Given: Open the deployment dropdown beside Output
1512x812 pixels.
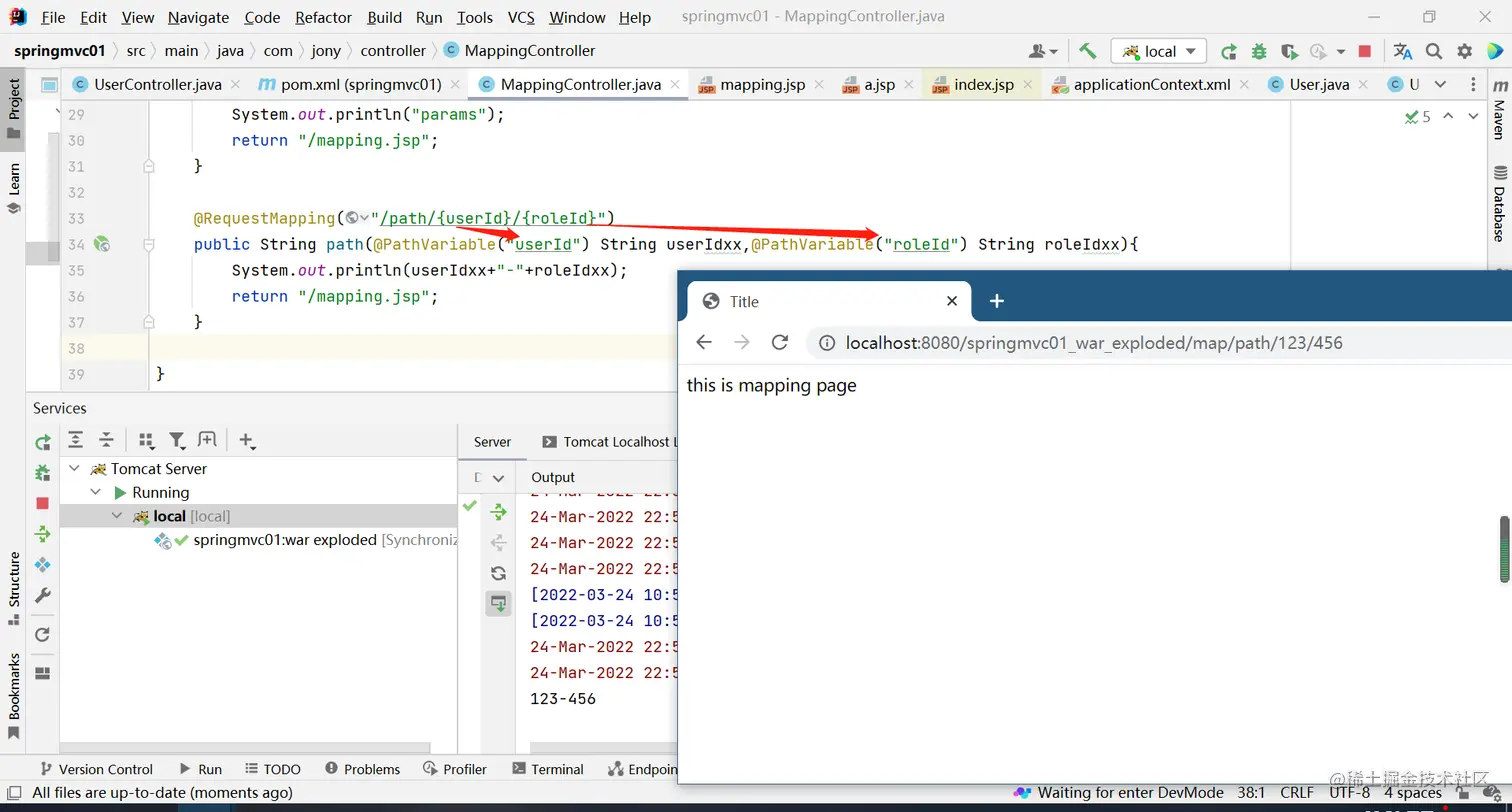Looking at the screenshot, I should click(498, 477).
